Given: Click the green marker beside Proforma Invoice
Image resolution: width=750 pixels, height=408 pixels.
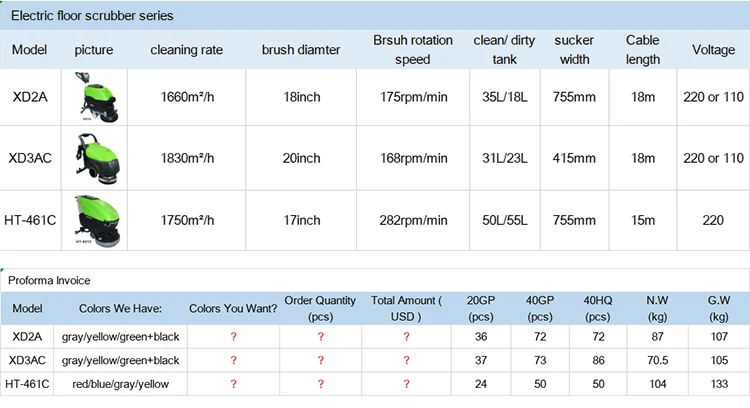Looking at the screenshot, I should pos(3,269).
